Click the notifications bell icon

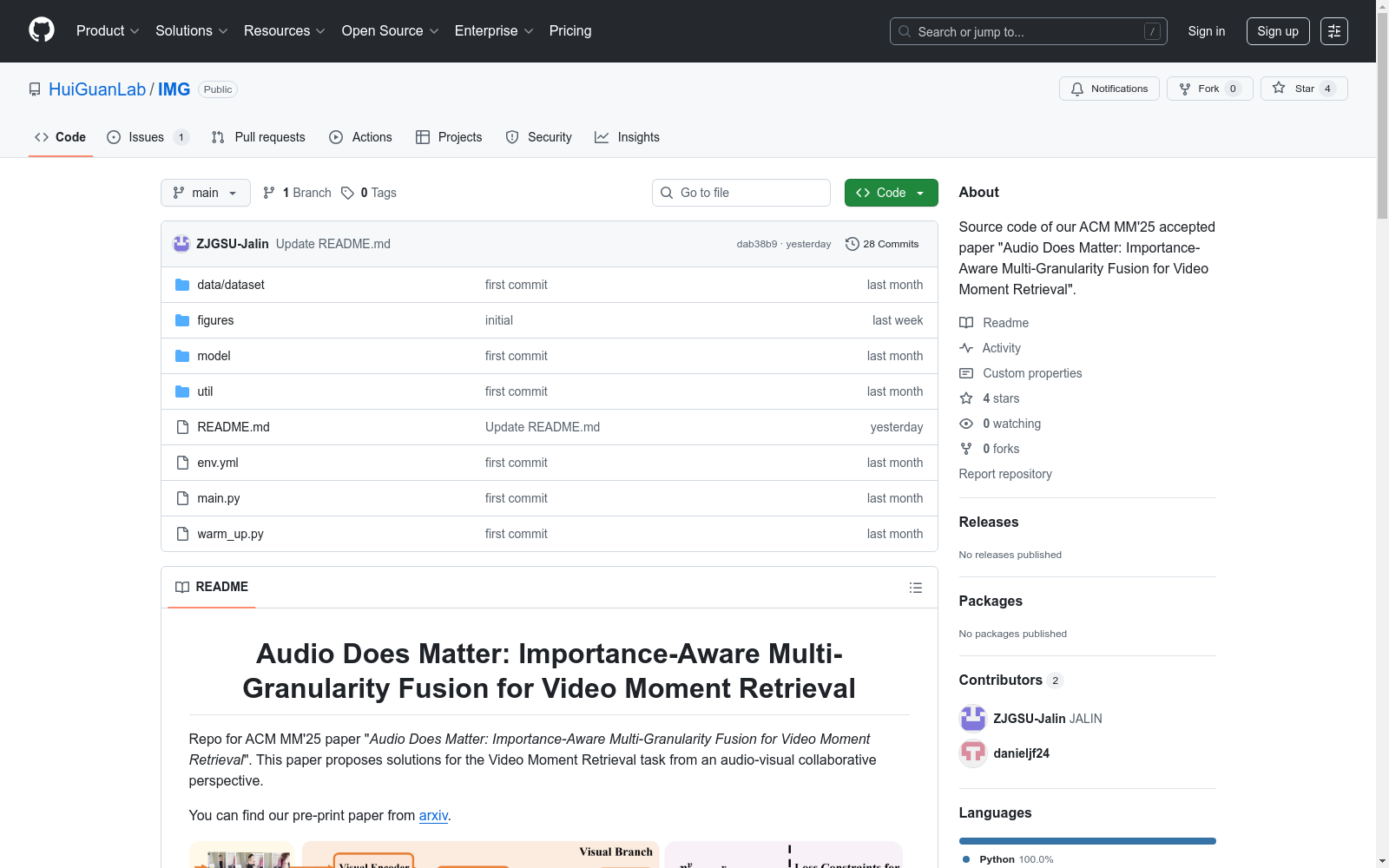tap(1077, 89)
